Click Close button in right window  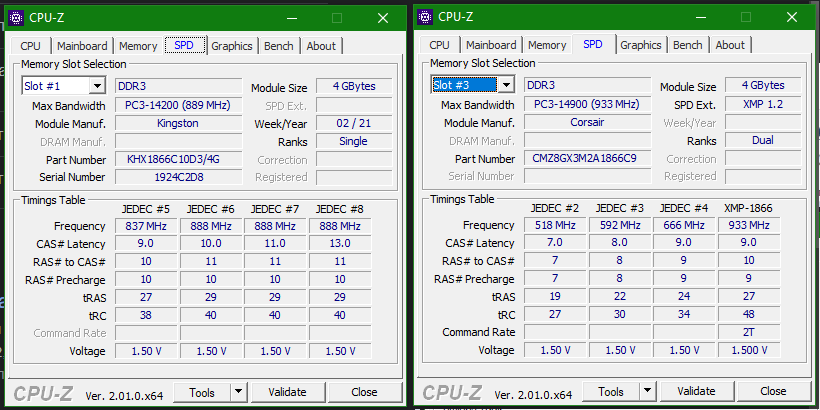(x=773, y=391)
